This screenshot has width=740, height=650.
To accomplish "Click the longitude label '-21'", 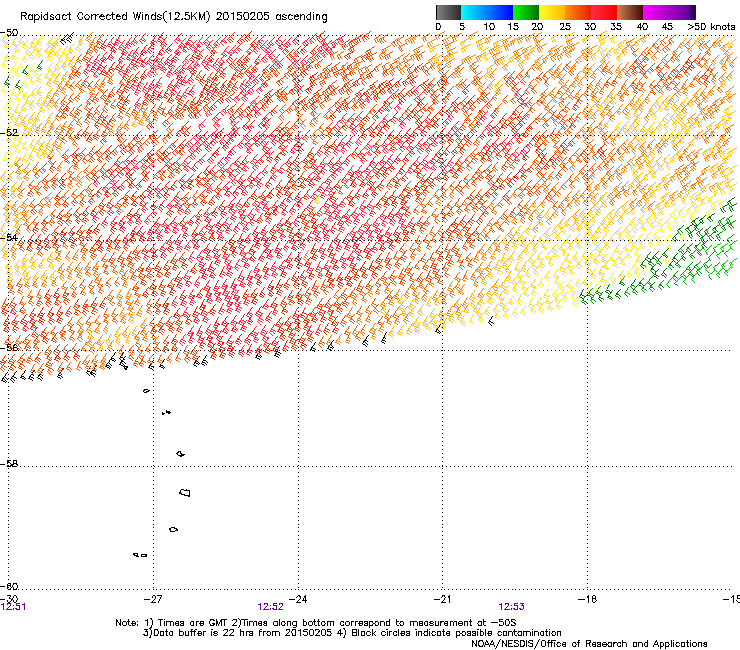I will (442, 599).
